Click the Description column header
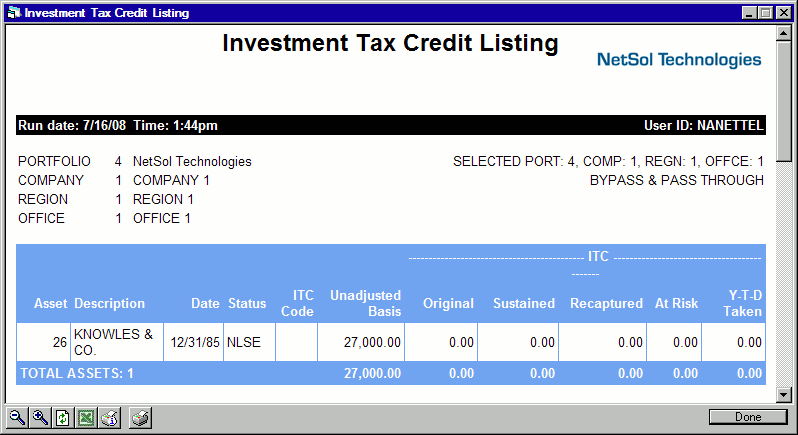 109,303
